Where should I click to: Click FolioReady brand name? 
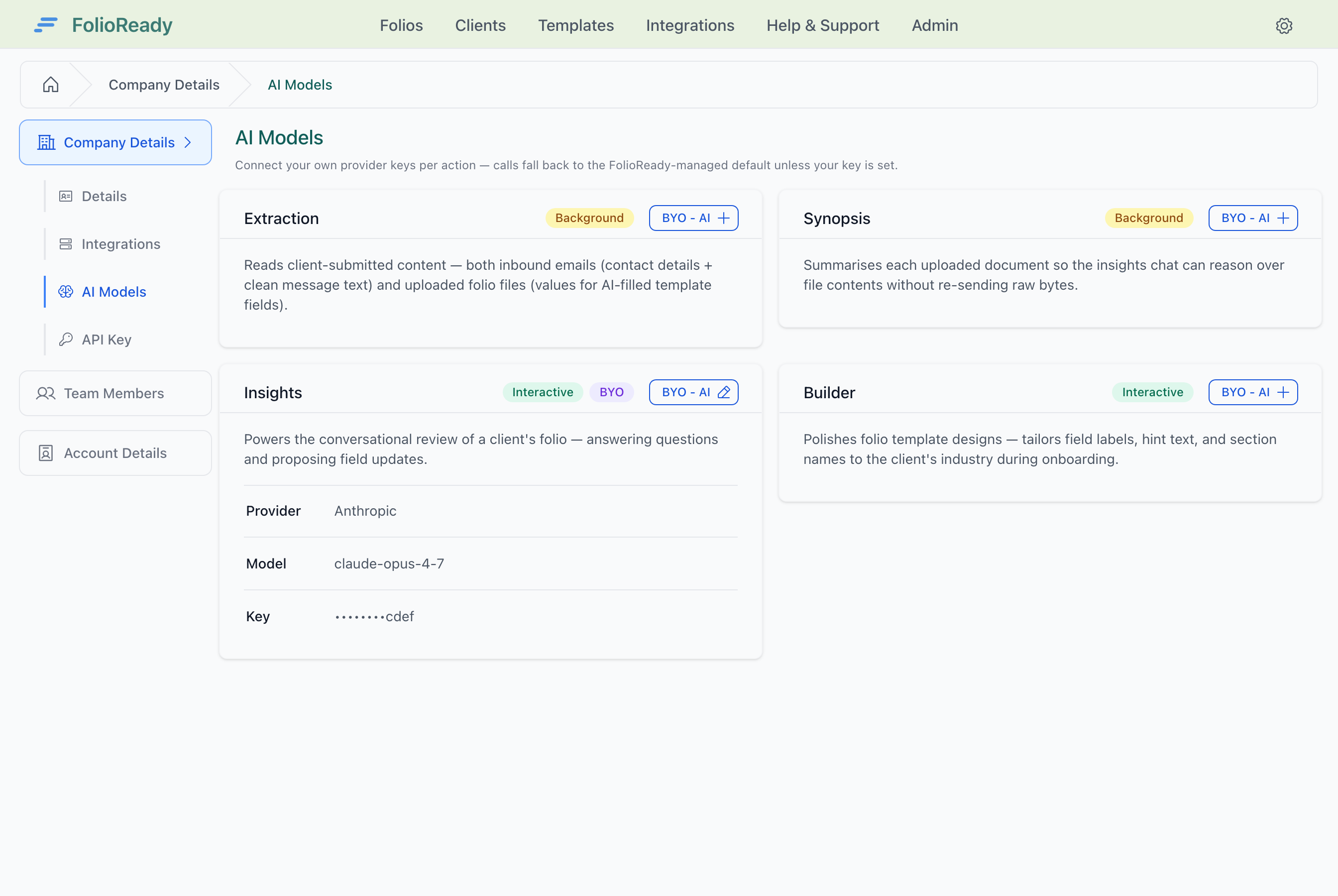[x=122, y=25]
